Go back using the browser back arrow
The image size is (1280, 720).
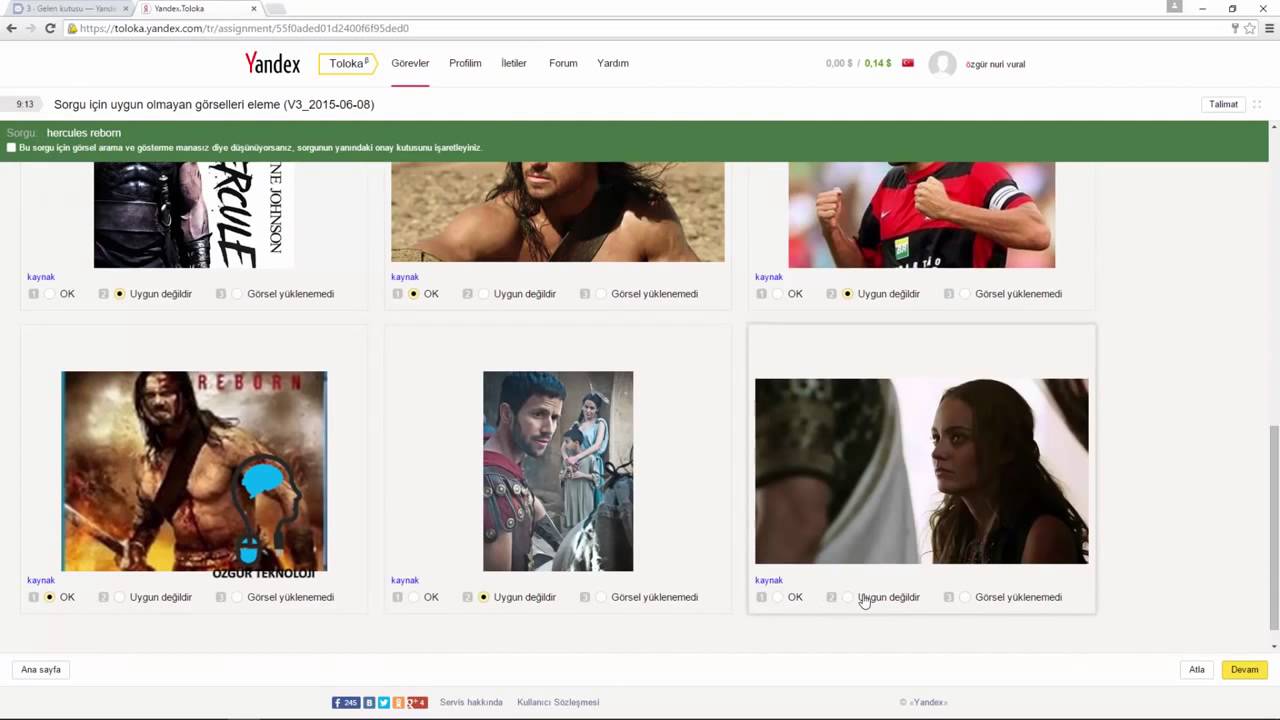pos(11,28)
